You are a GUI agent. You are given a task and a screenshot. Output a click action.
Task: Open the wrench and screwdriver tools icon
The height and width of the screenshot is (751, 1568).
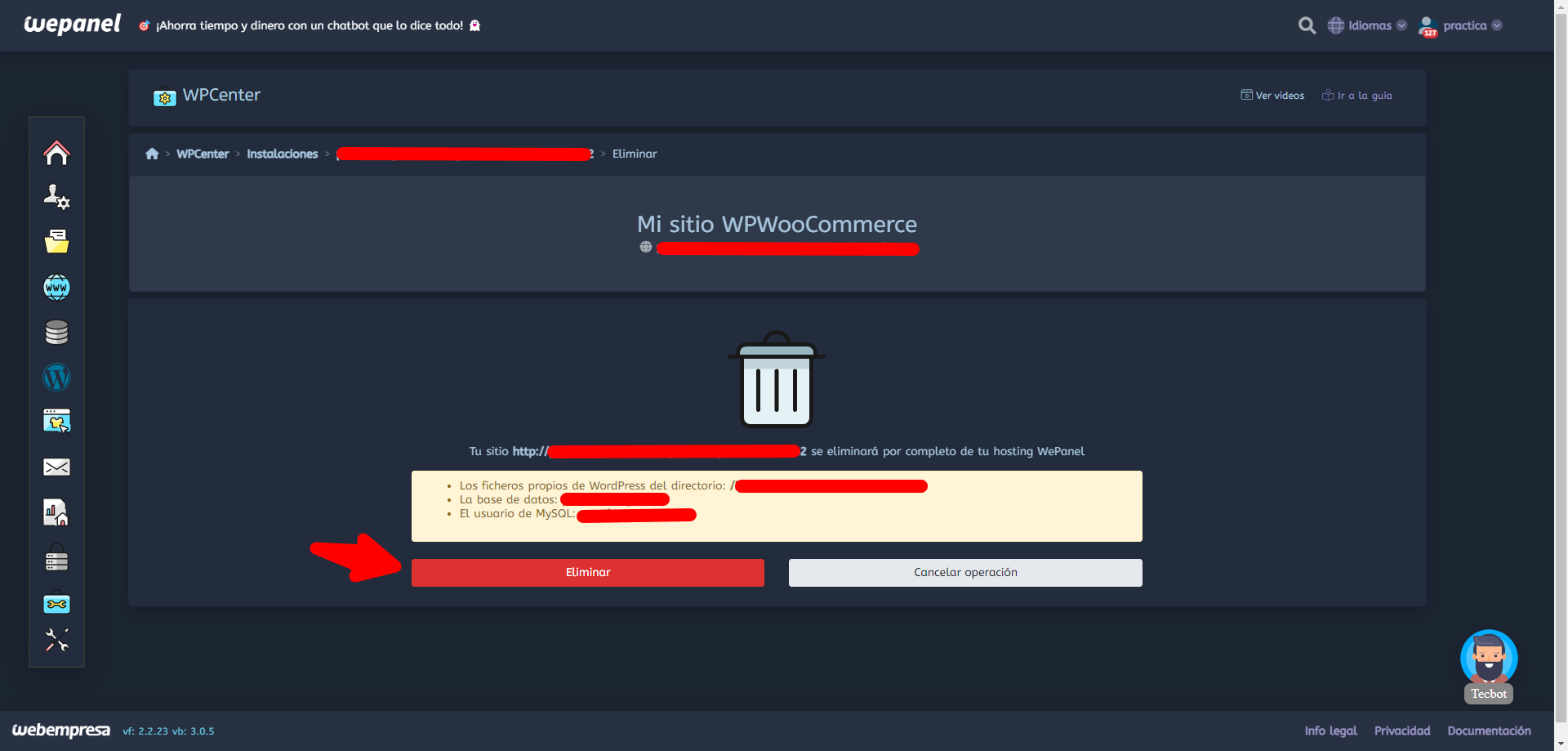[56, 640]
